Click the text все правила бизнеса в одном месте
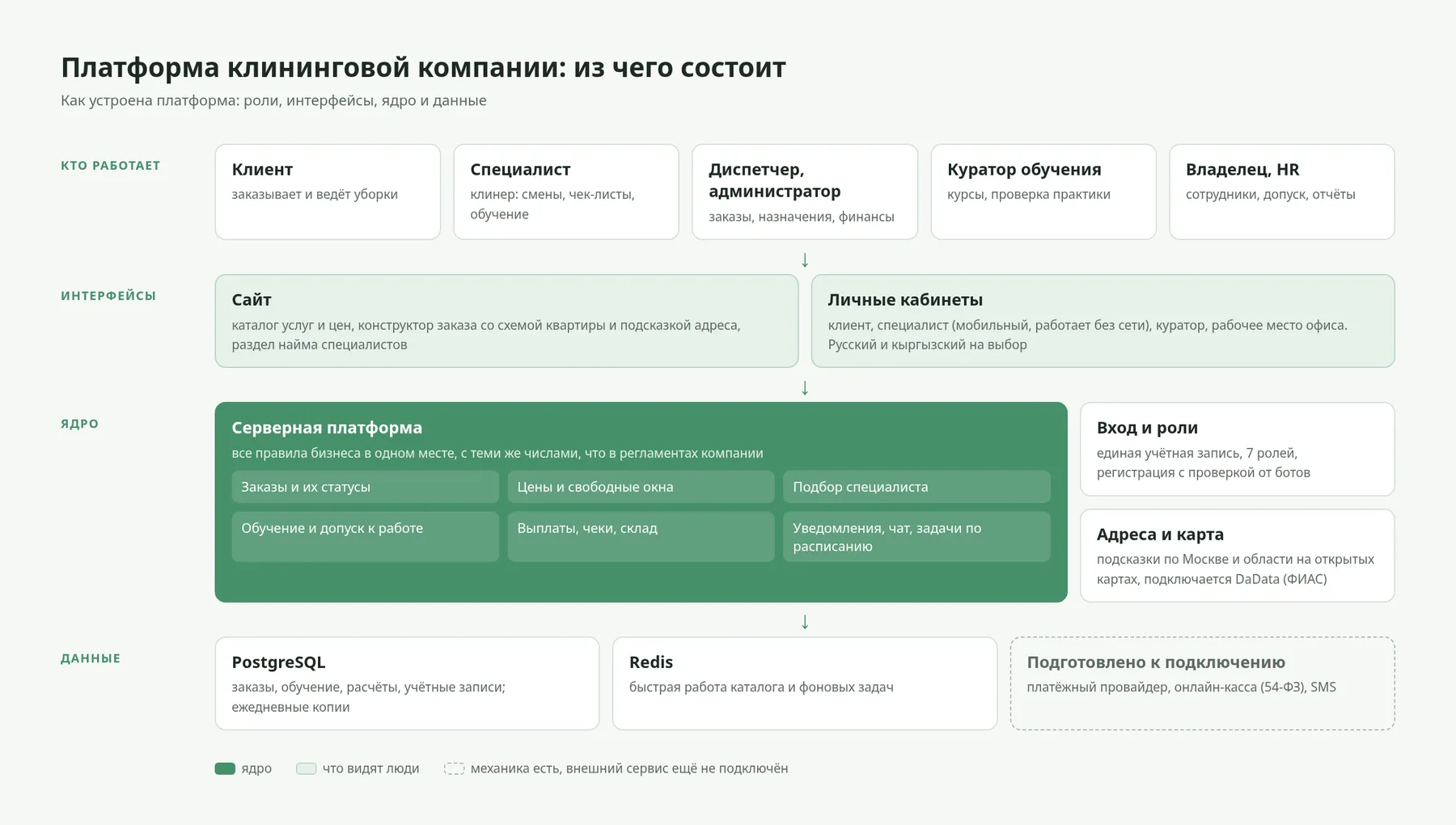 click(342, 453)
